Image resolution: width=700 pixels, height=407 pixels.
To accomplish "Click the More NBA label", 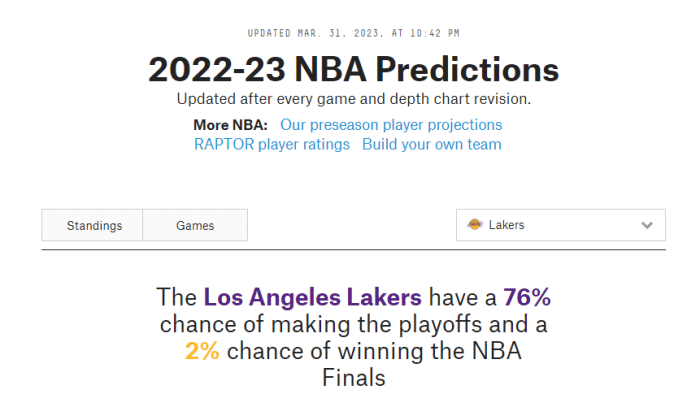I will [230, 125].
